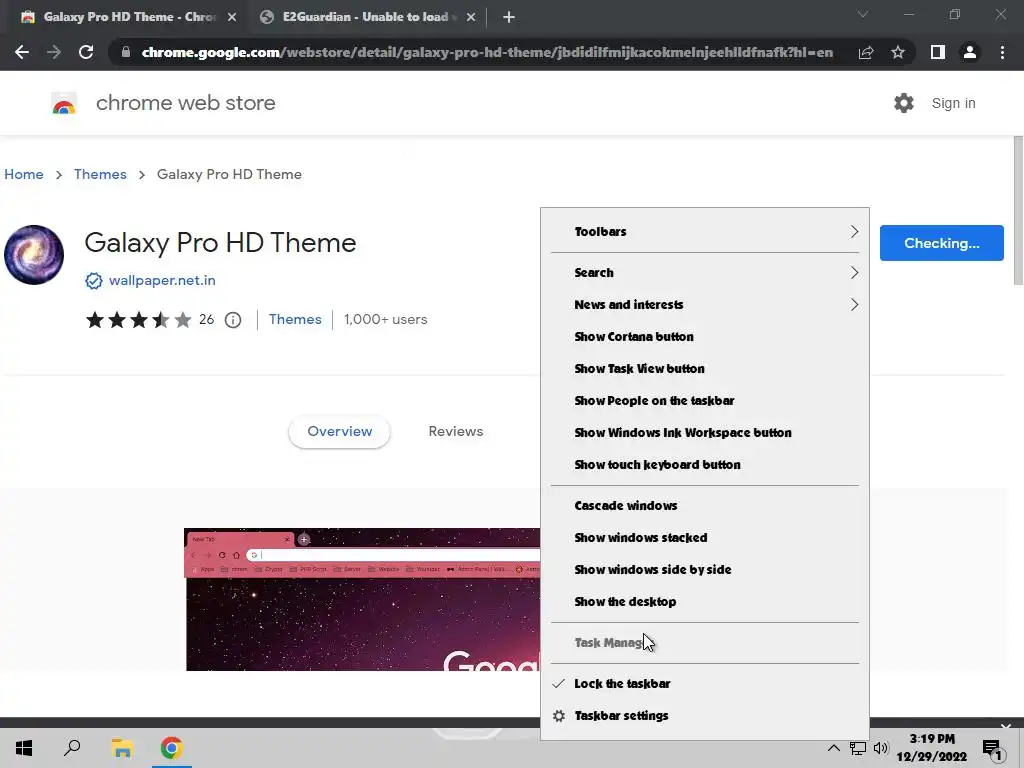This screenshot has width=1024, height=768.
Task: Open the wallpaper.net.in publisher link
Action: pyautogui.click(x=162, y=281)
